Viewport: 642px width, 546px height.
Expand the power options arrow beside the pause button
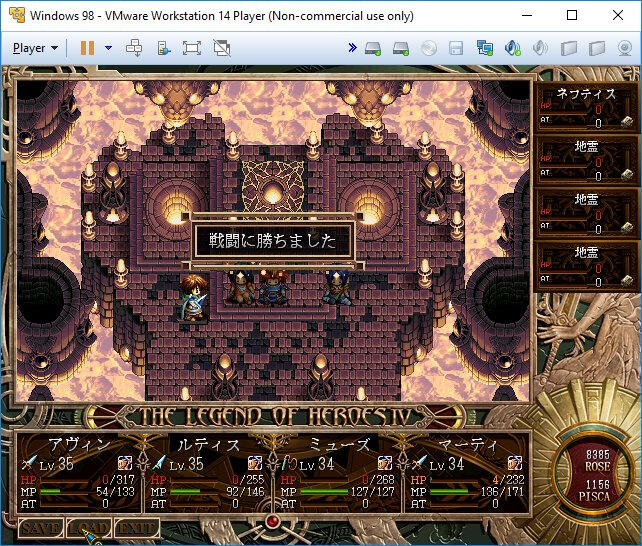point(108,47)
